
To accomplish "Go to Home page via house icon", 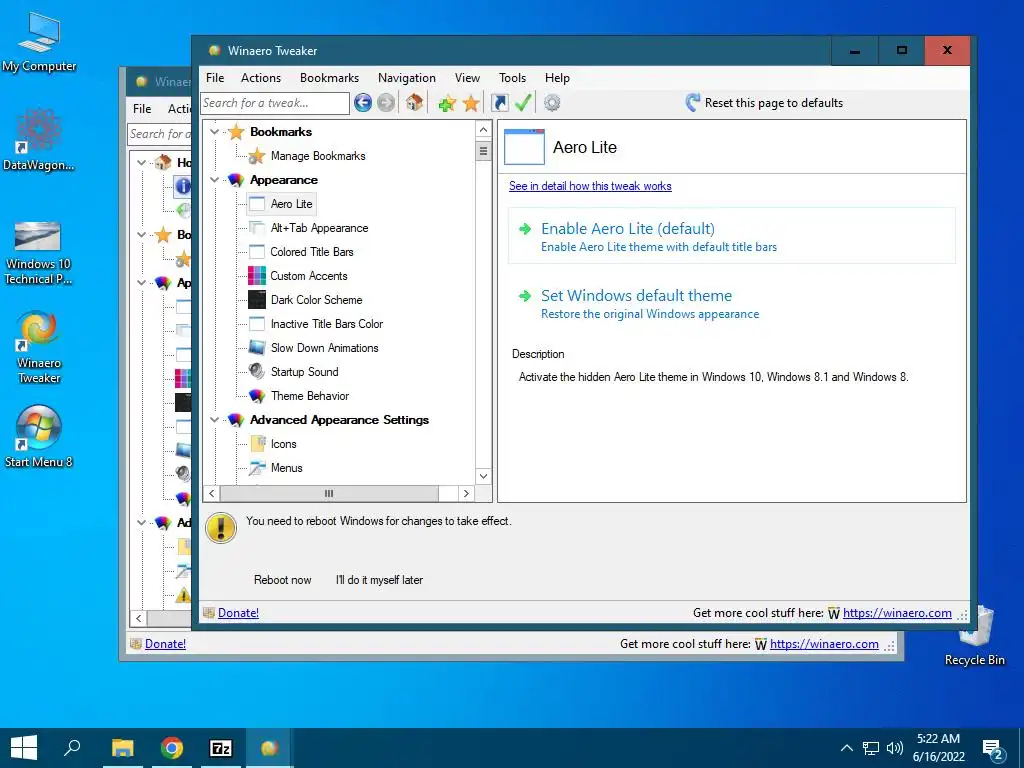I will [414, 103].
